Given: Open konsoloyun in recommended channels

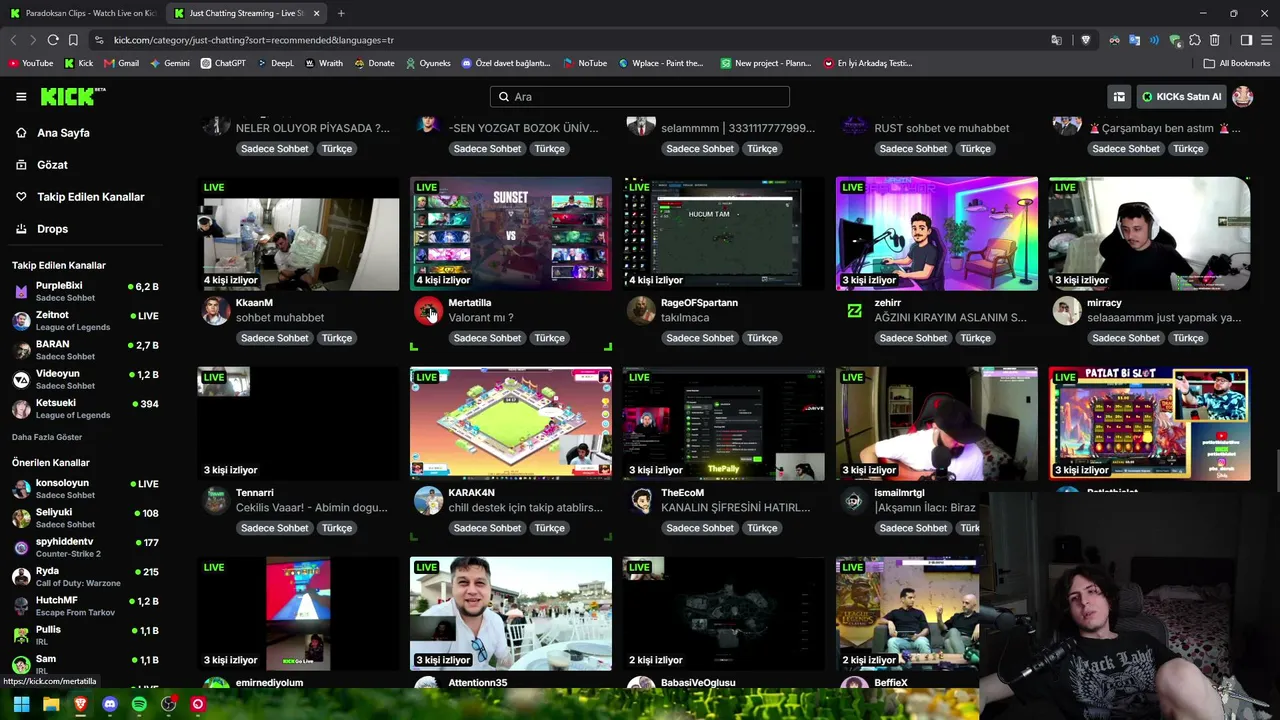Looking at the screenshot, I should coord(85,488).
